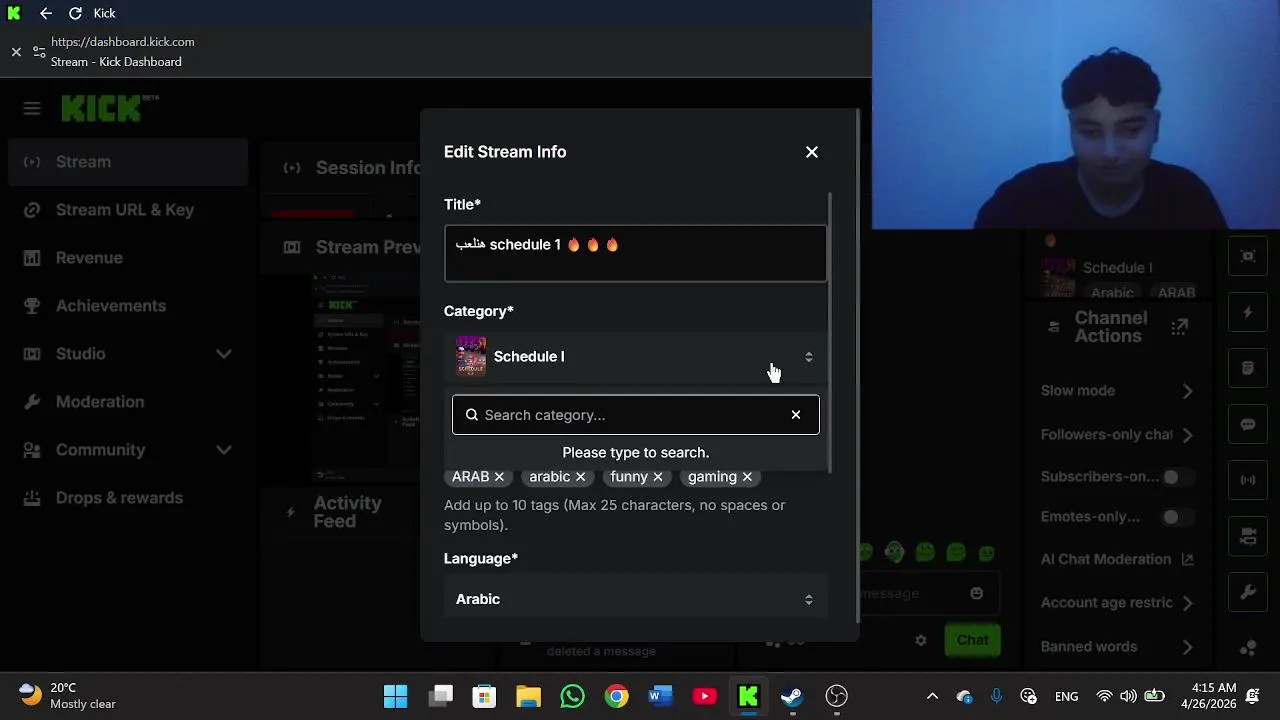Click the lightning bolt icon in right rail

[x=1248, y=313]
